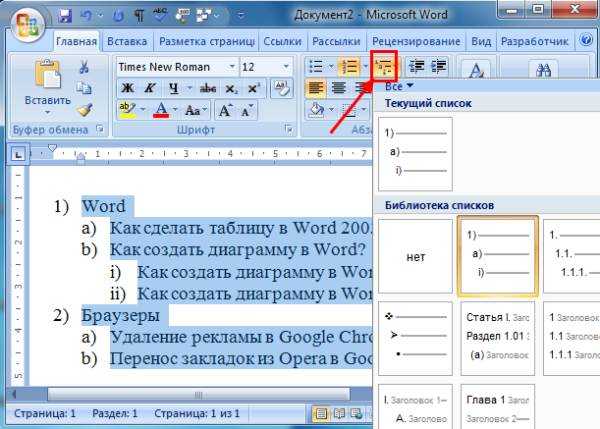Screen dimensions: 600x429
Task: Select the 'нет' list option
Action: (416, 257)
